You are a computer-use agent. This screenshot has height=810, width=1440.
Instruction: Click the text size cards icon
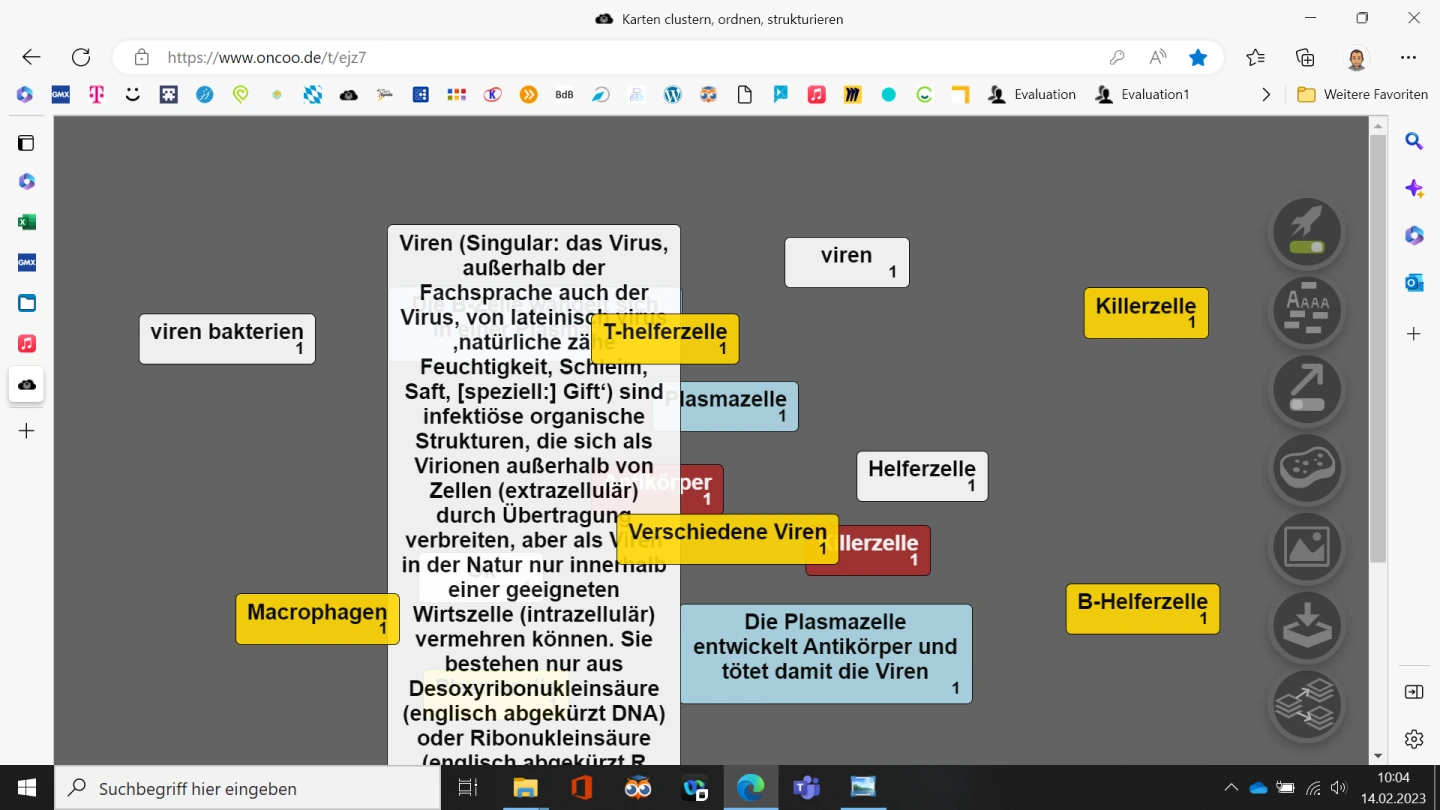click(1306, 311)
